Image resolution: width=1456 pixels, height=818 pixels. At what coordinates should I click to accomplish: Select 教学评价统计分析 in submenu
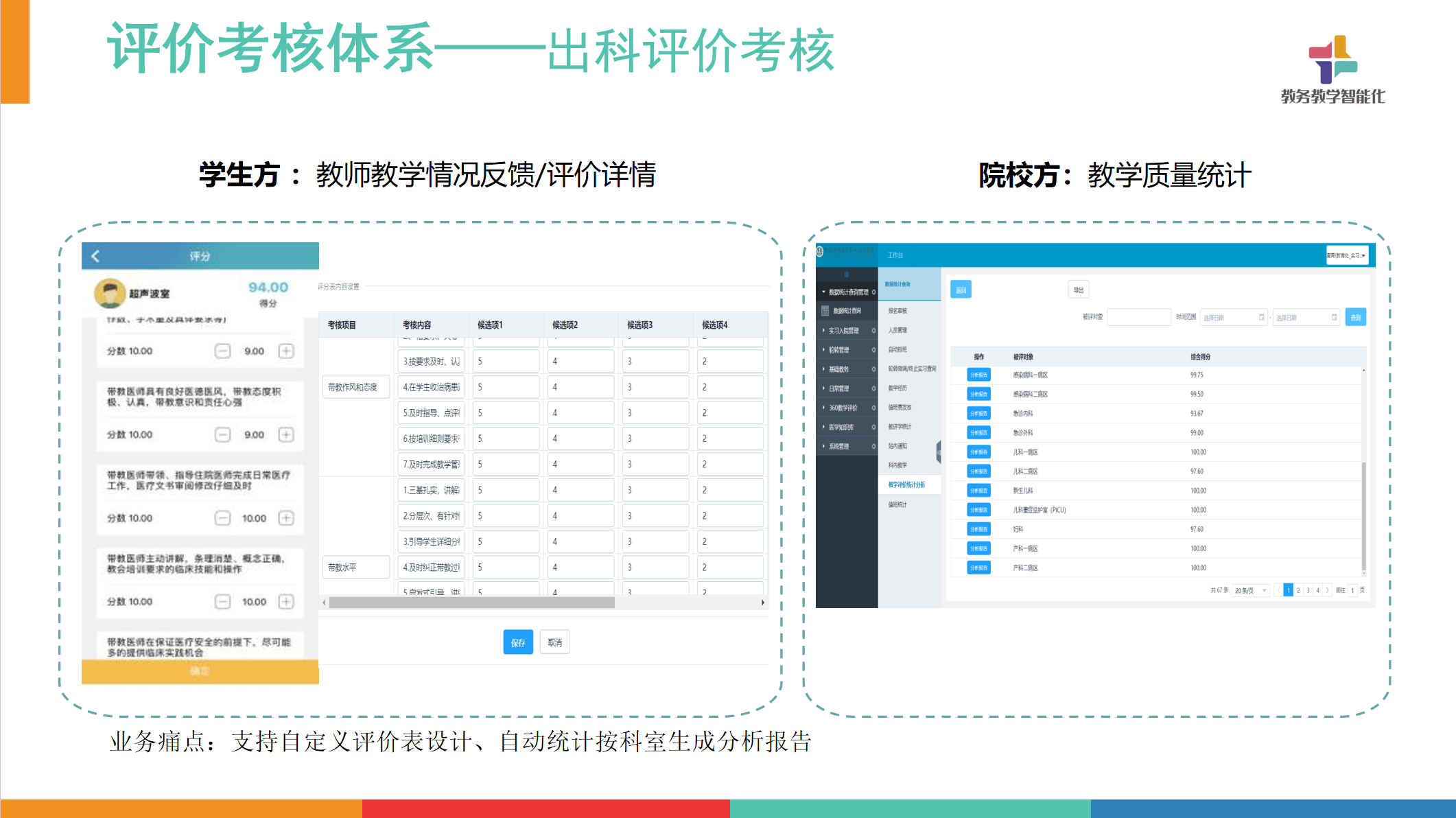pos(906,484)
